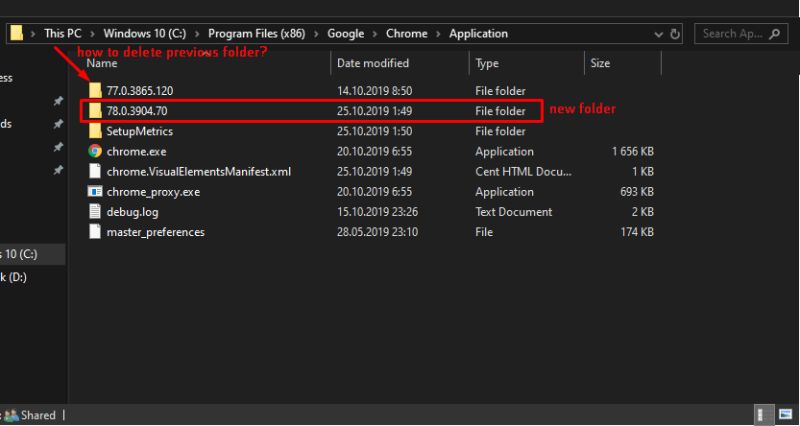Jump to Chrome breadcrumb segment

click(x=407, y=34)
